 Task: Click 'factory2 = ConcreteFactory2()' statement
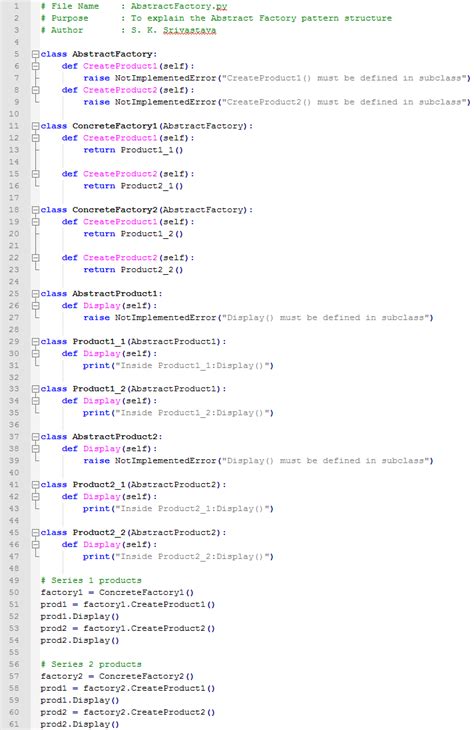pos(117,676)
